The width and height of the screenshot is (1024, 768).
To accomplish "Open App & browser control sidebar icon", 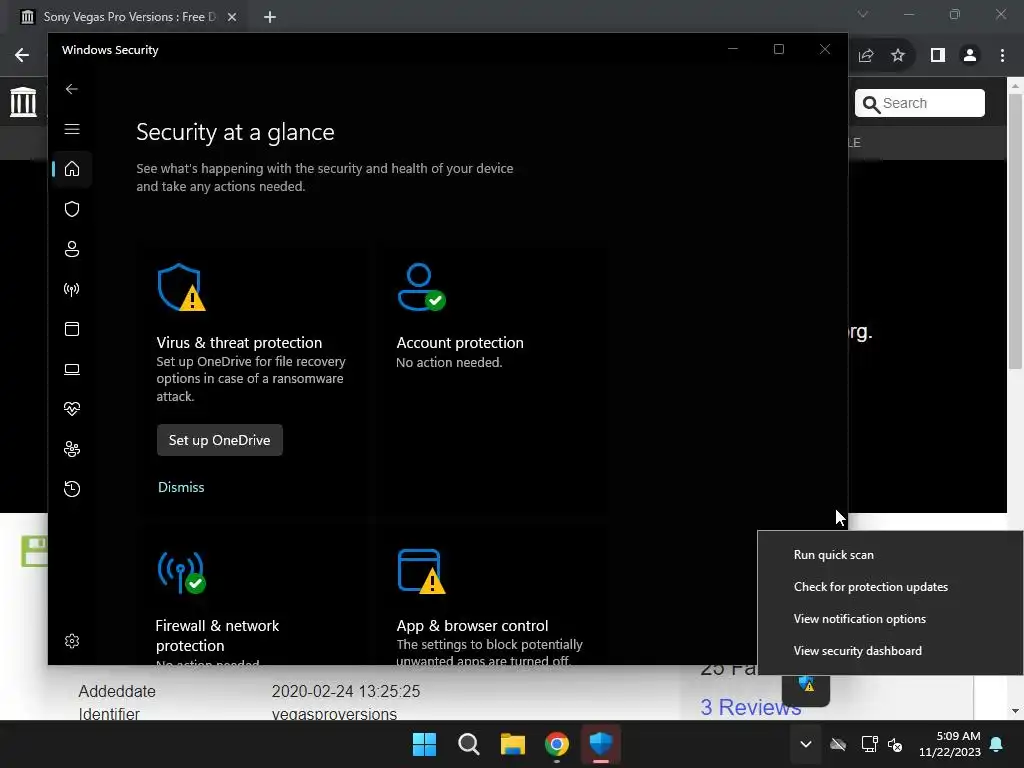I will (72, 328).
